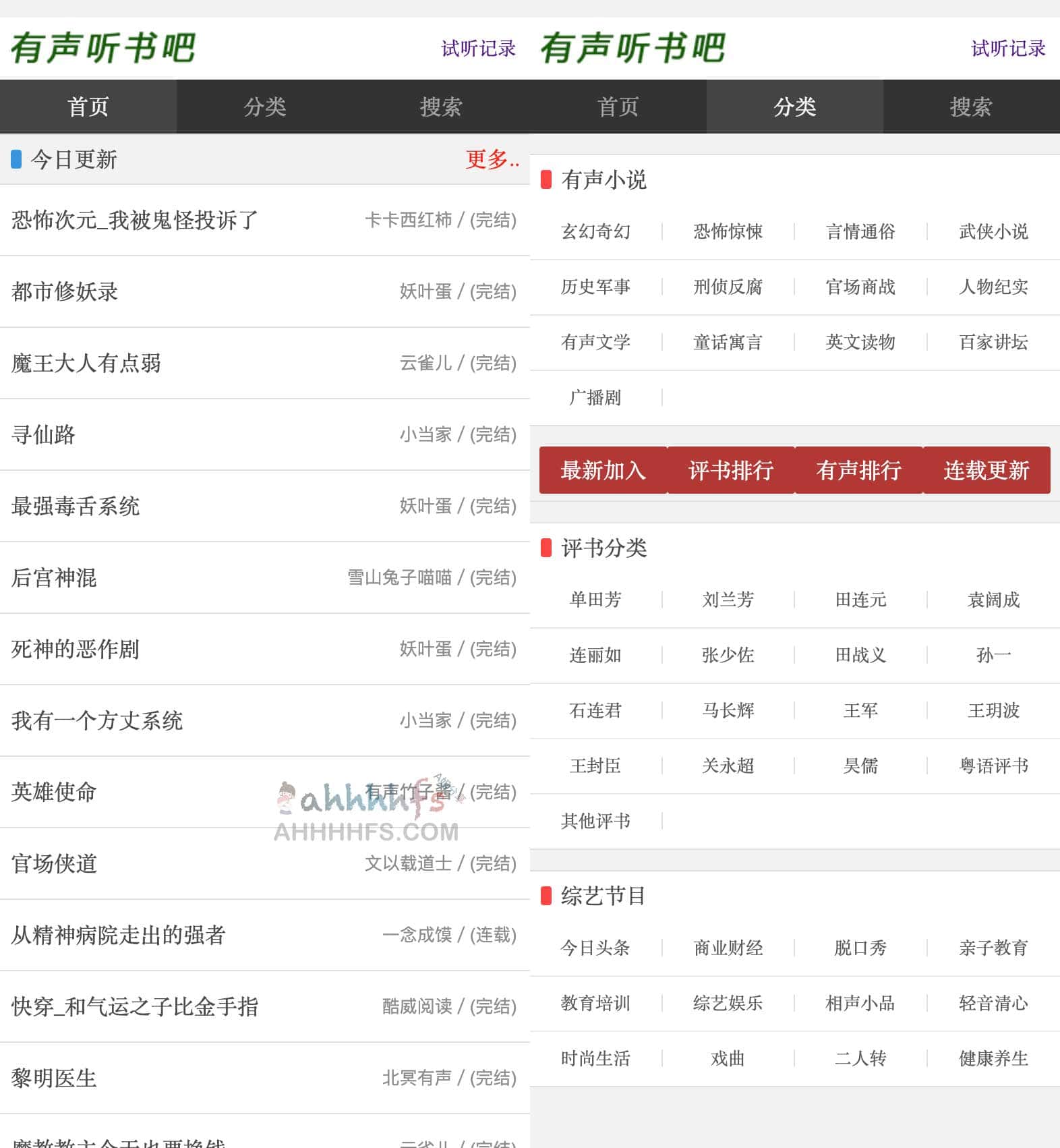Open the book 恐怖次元_我被鬼怪投诉了
The width and height of the screenshot is (1060, 1148).
tap(135, 220)
